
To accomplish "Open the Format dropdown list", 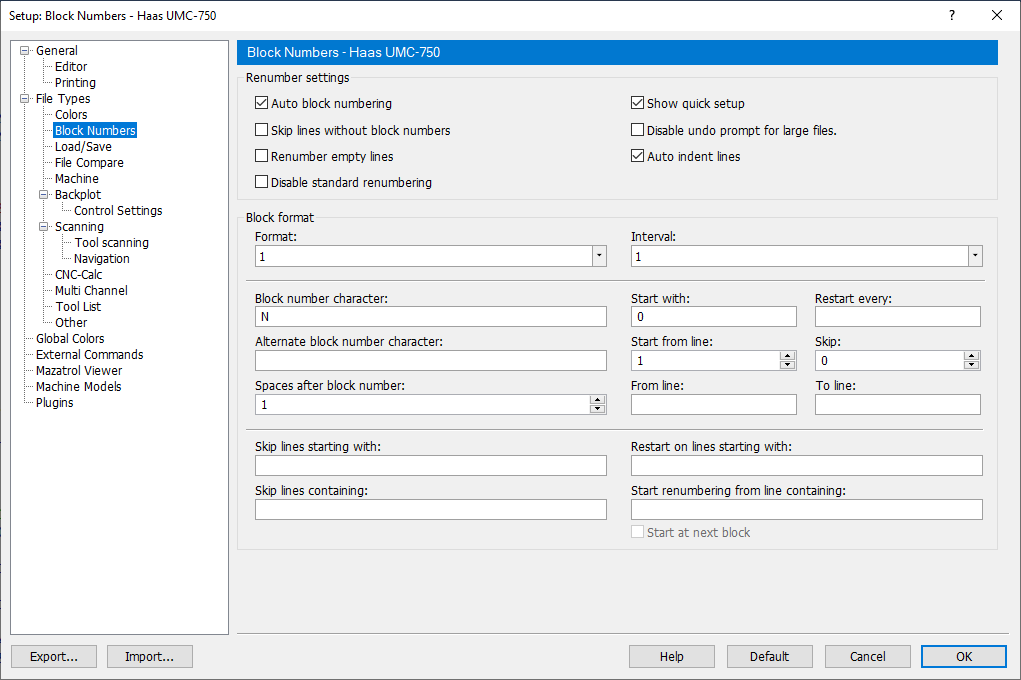I will point(598,256).
